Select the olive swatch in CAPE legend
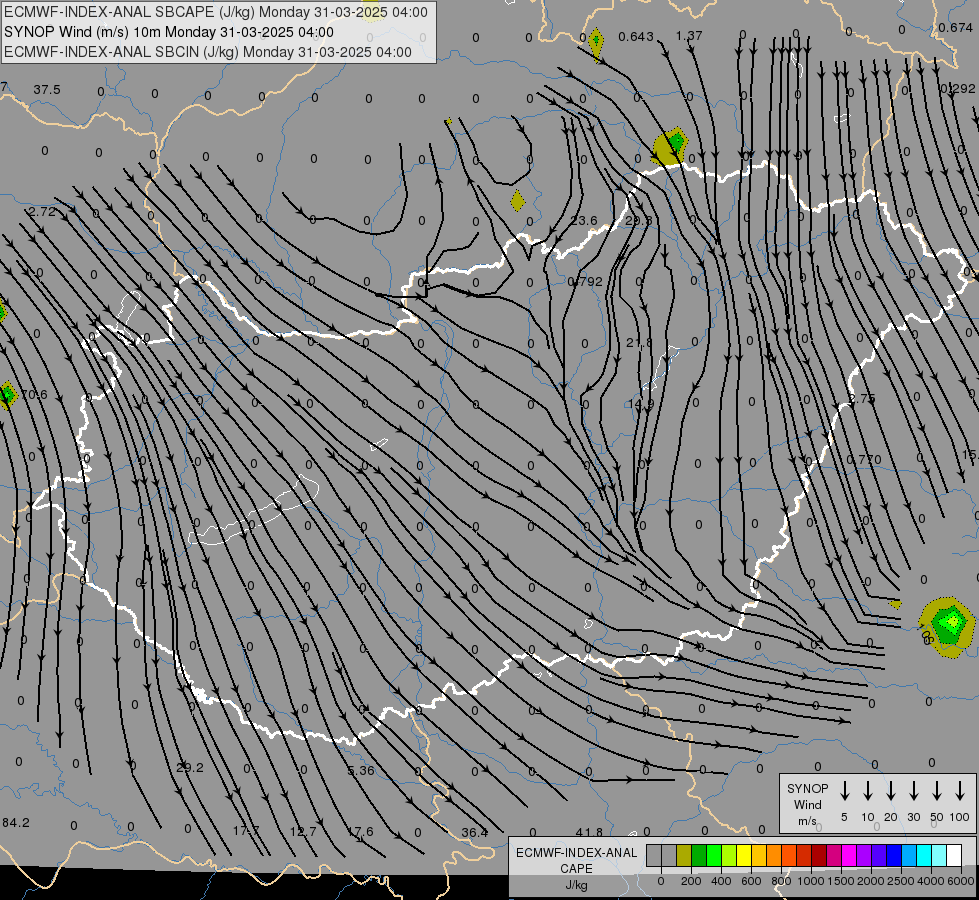The width and height of the screenshot is (979, 900). [x=684, y=856]
